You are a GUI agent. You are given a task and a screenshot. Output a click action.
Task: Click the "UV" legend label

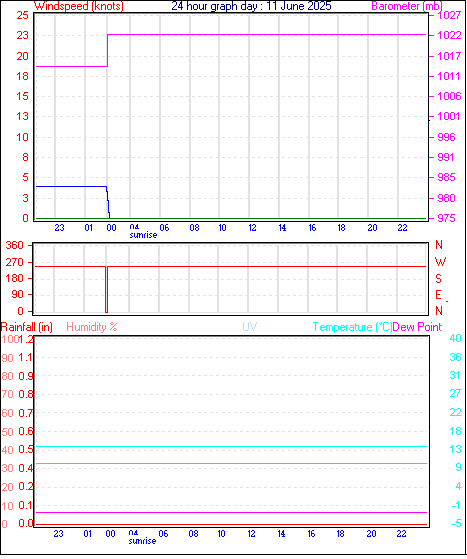point(250,327)
